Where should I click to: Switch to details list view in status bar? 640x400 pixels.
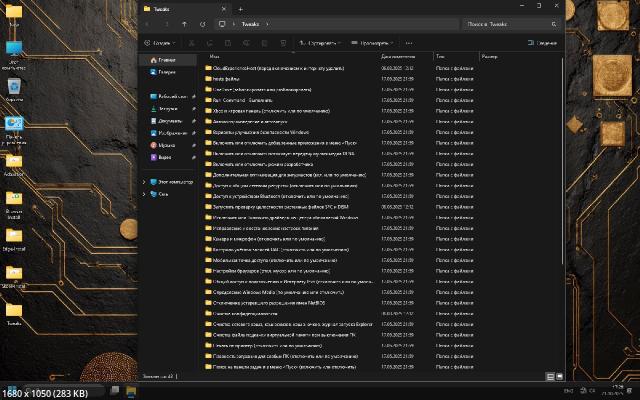(549, 376)
